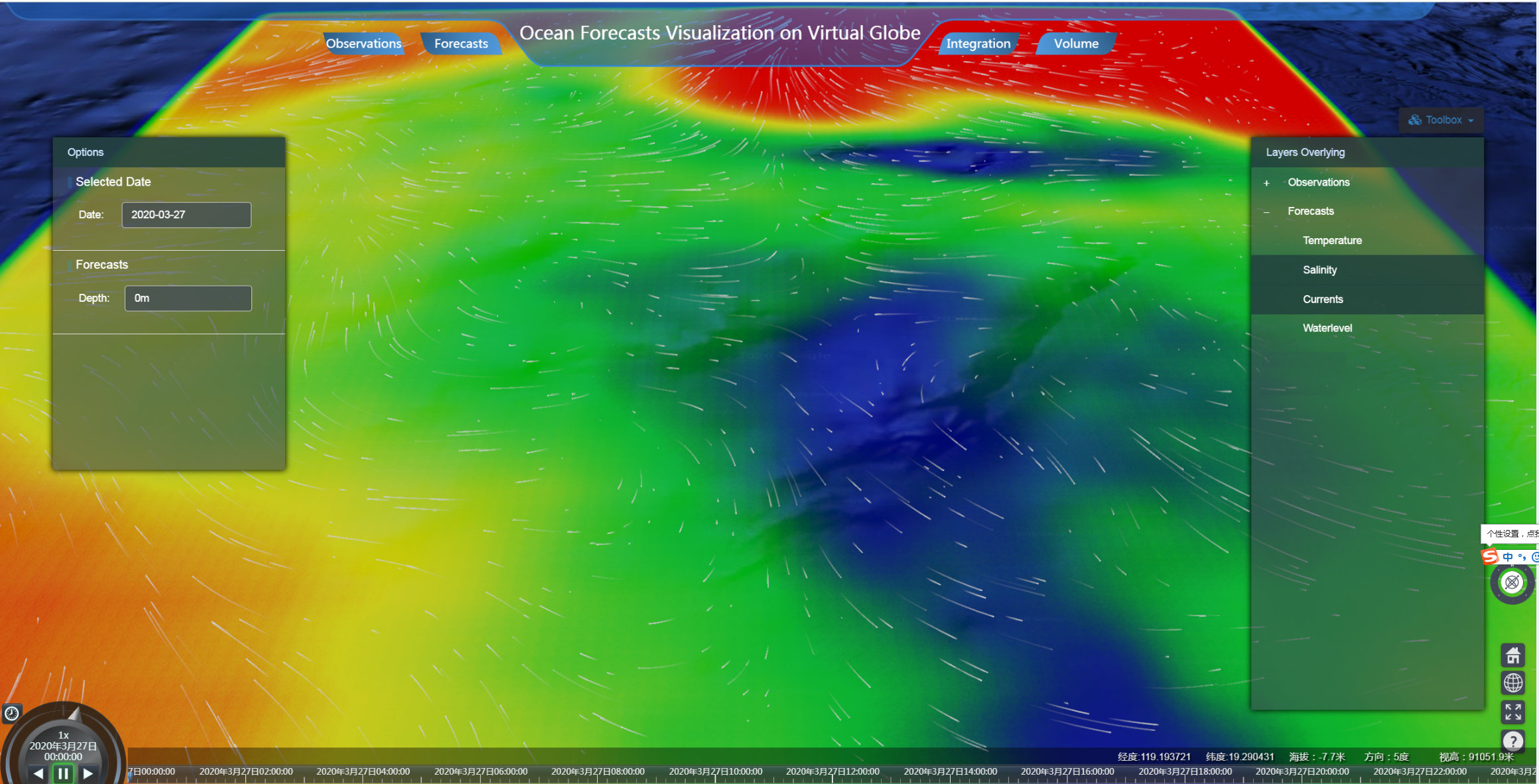Toggle the Currents forecast layer
Image resolution: width=1539 pixels, height=784 pixels.
point(1322,299)
